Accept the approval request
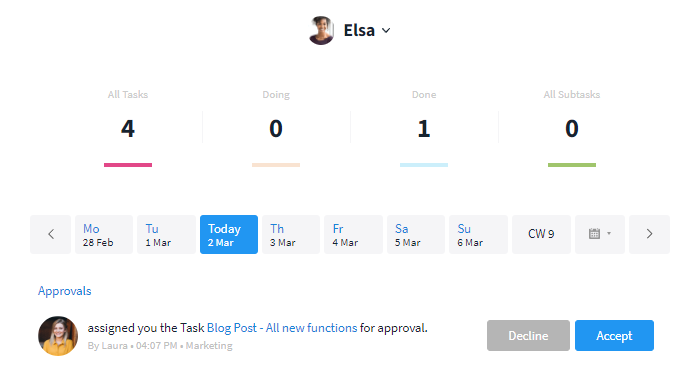The width and height of the screenshot is (700, 368). 614,335
